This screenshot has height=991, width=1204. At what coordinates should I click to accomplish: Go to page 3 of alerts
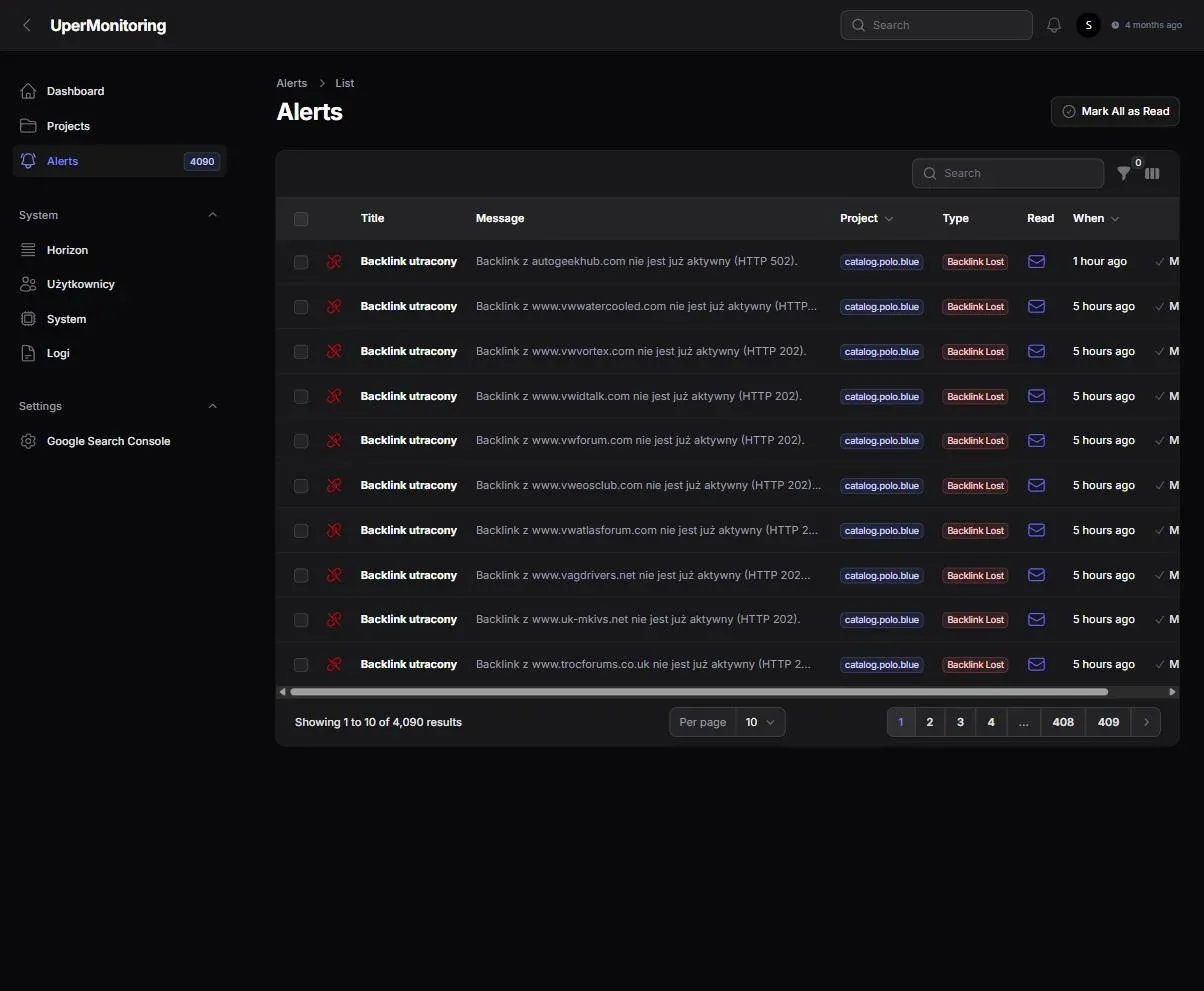(x=960, y=722)
